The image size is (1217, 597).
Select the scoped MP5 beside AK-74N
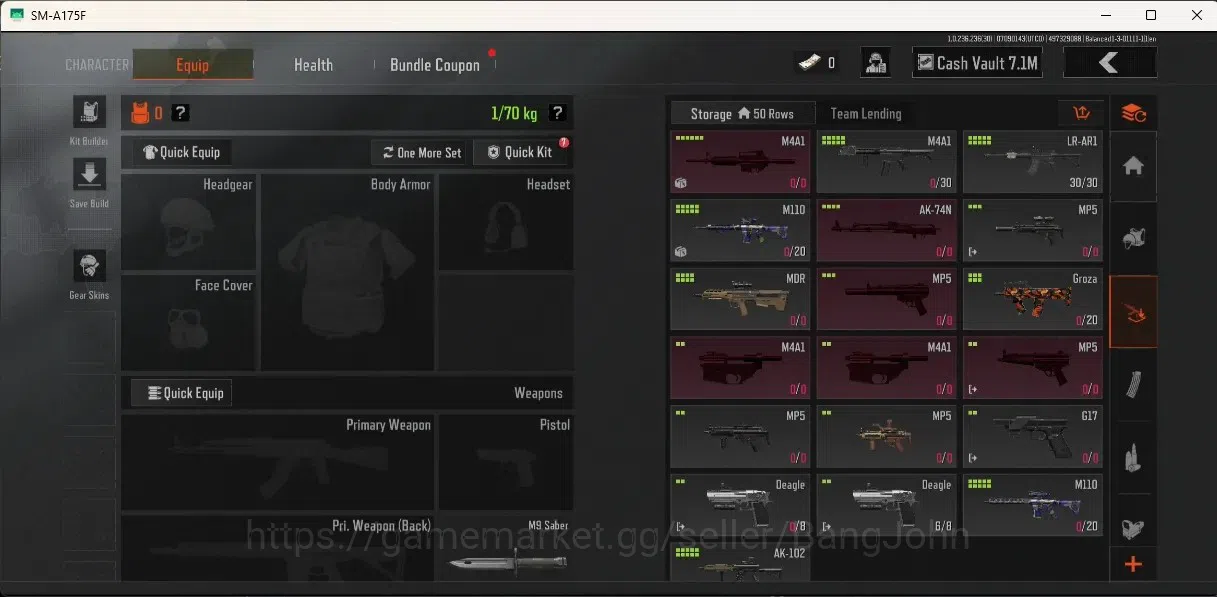(x=1033, y=230)
